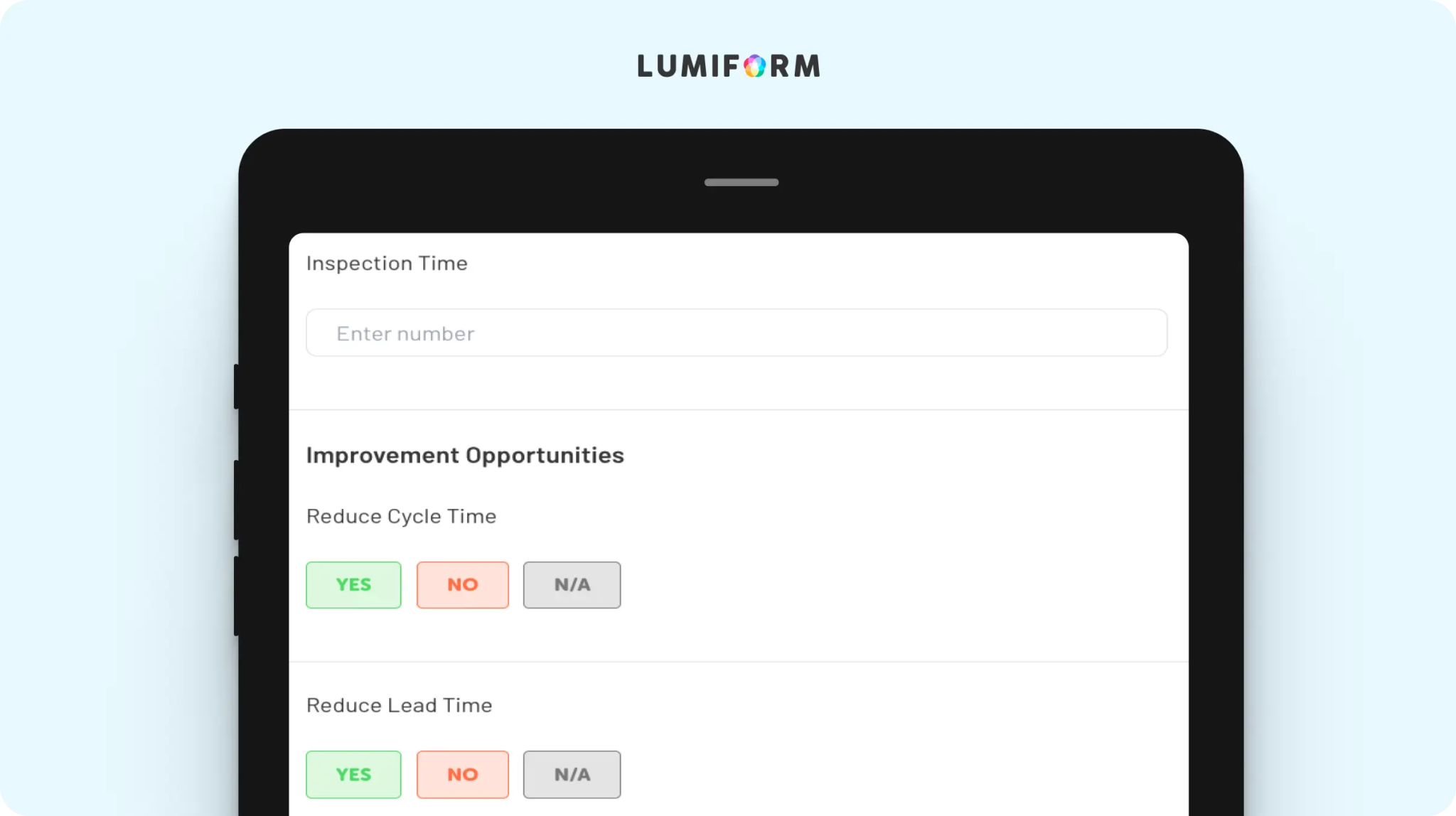The height and width of the screenshot is (816, 1456).
Task: Click the letter M ending the Lumiform logo
Action: click(807, 66)
